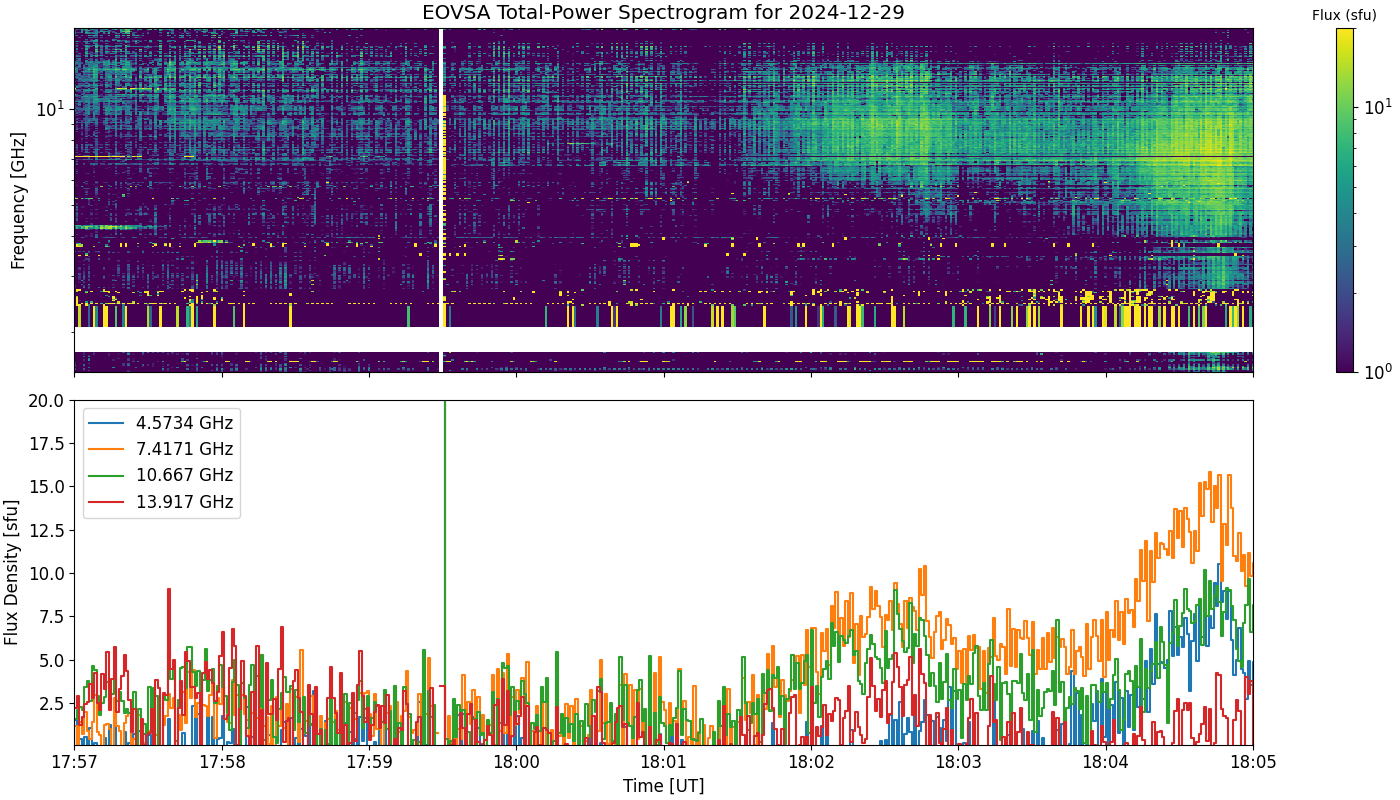1400x800 pixels.
Task: Click the 12.5 flux density tick label
Action: tap(48, 530)
